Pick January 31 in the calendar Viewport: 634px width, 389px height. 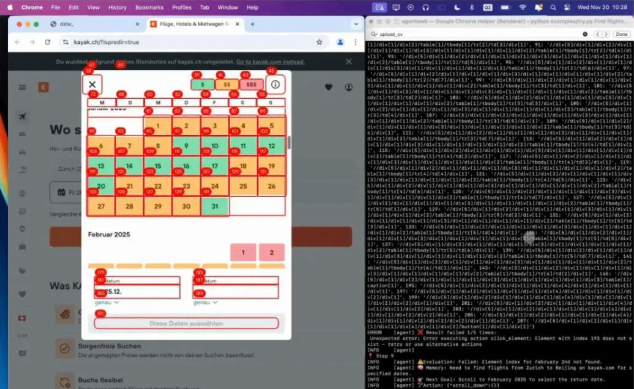(x=215, y=206)
